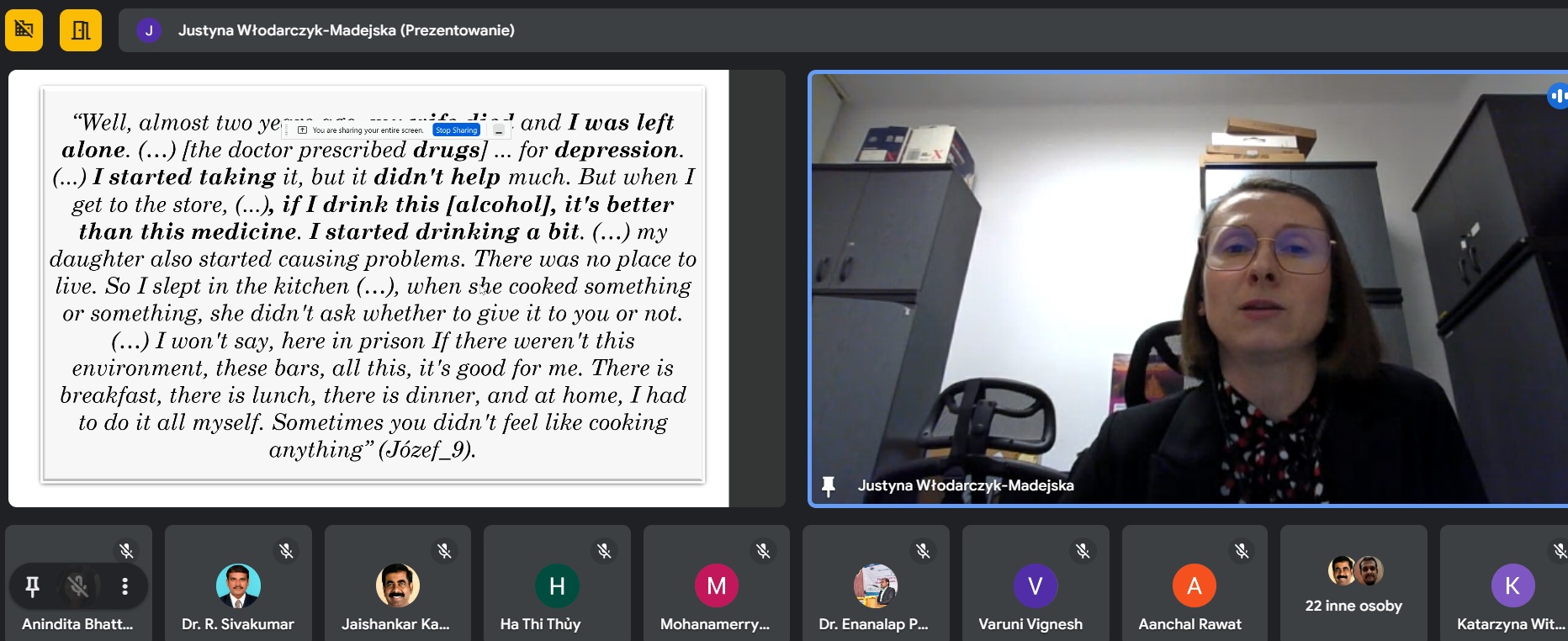Click the yellow door icon

[x=81, y=30]
